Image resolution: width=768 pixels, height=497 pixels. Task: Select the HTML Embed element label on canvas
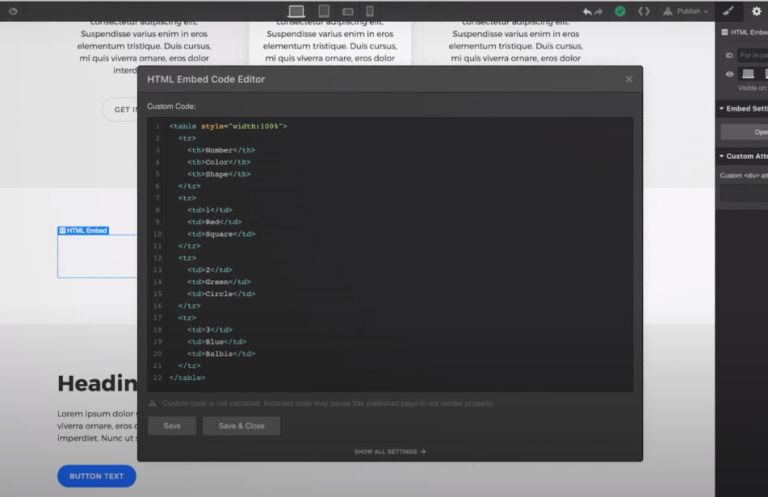83,231
